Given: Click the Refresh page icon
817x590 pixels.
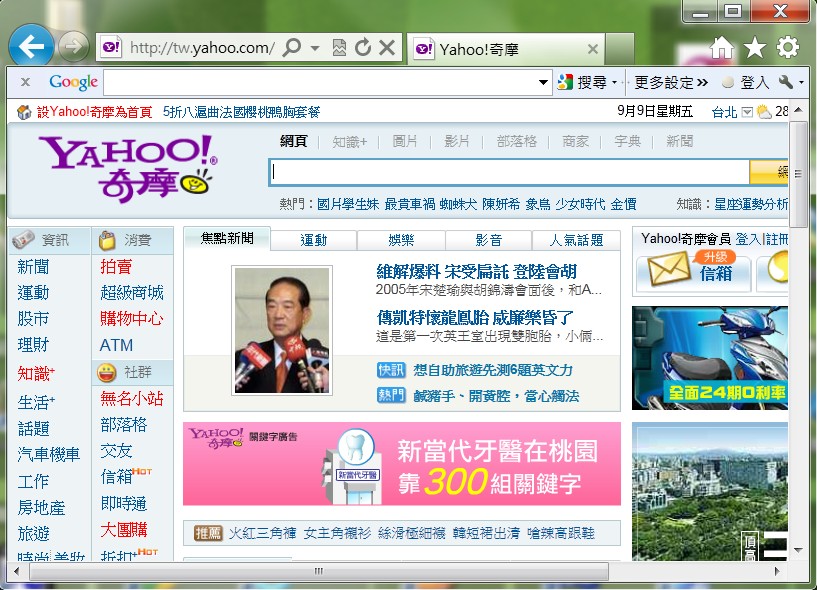Looking at the screenshot, I should click(x=363, y=47).
